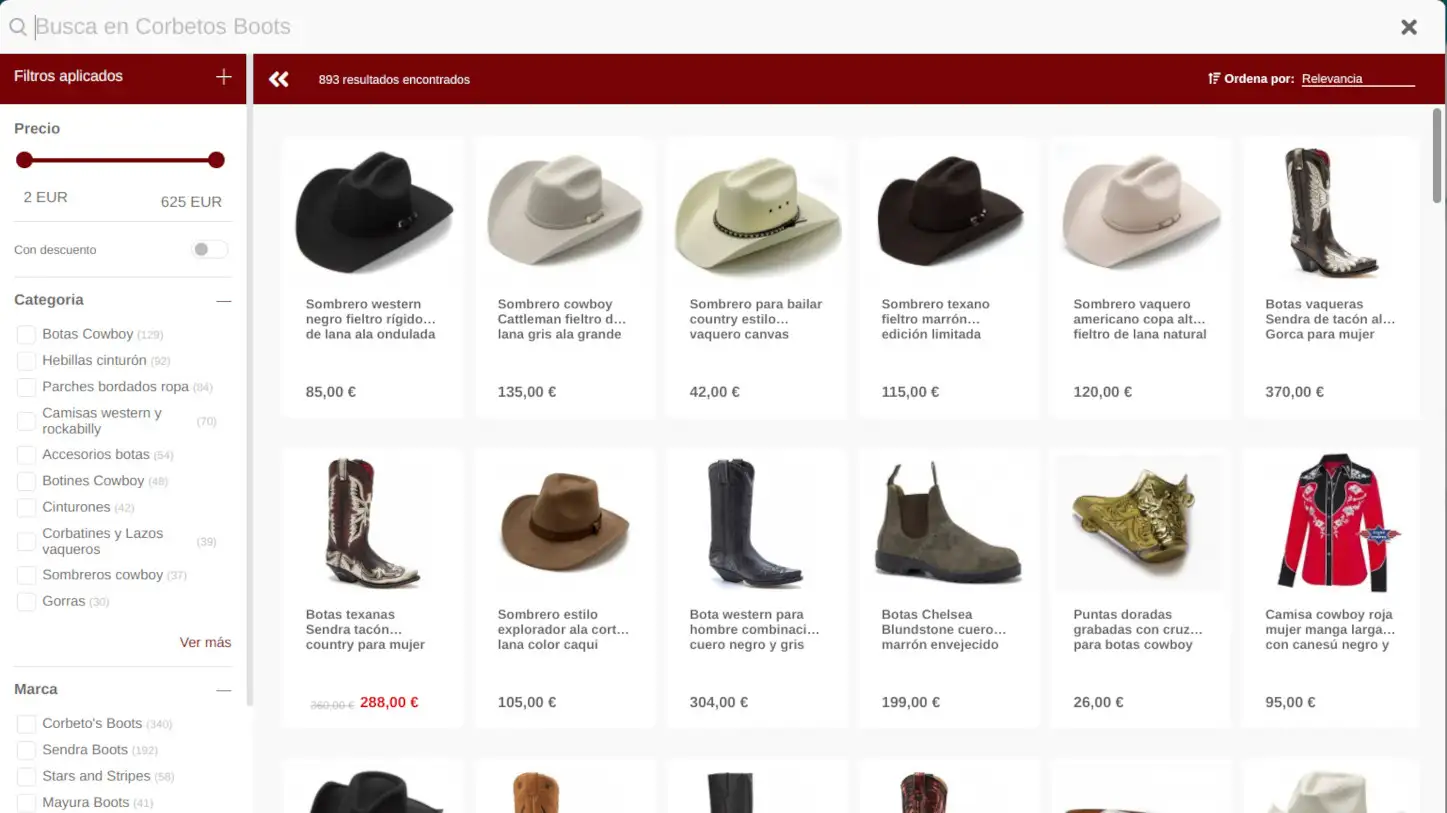
Task: Collapse the Categoria filter section
Action: [x=223, y=301]
